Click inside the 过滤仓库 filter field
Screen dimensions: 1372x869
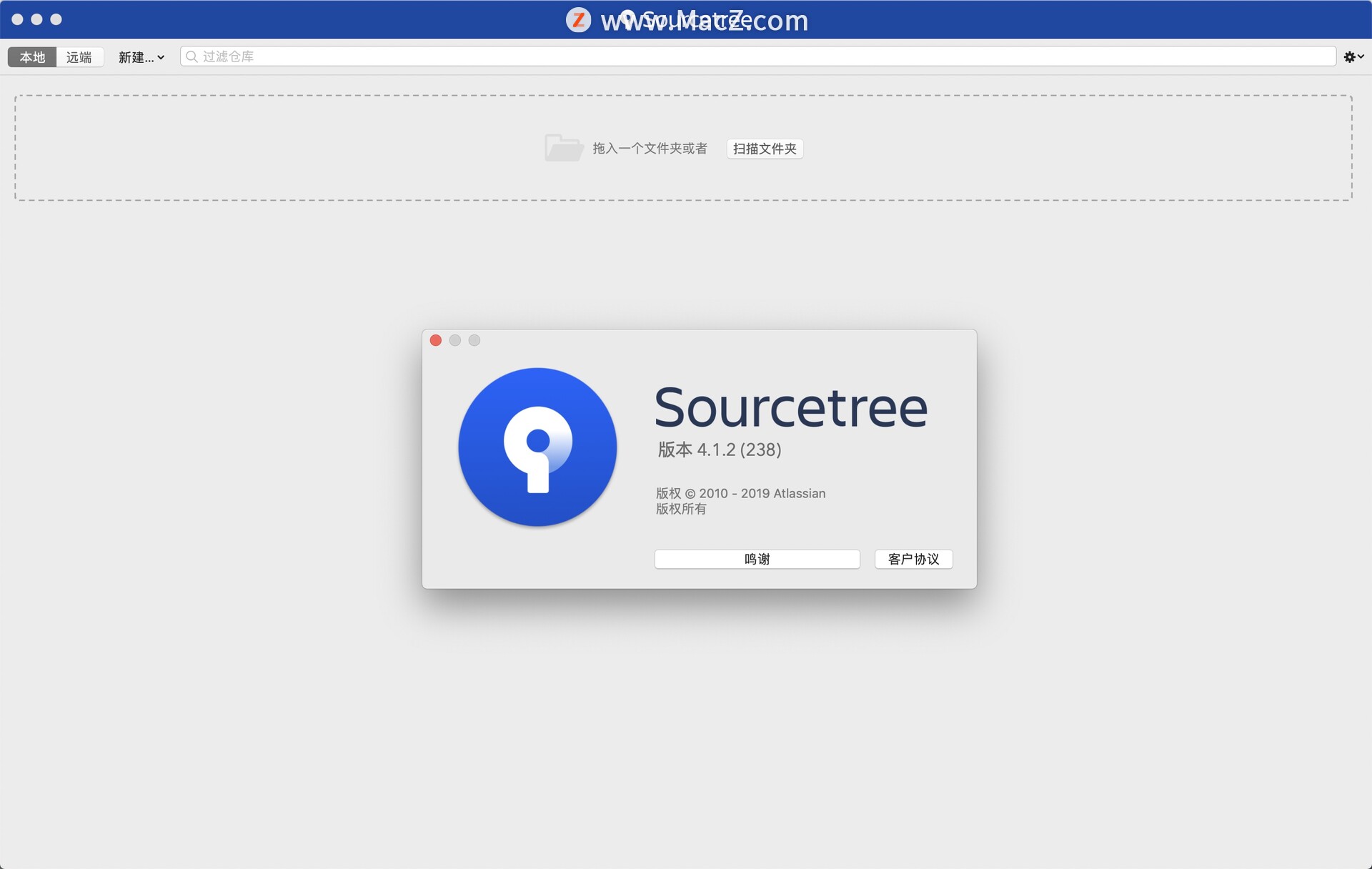click(x=500, y=56)
